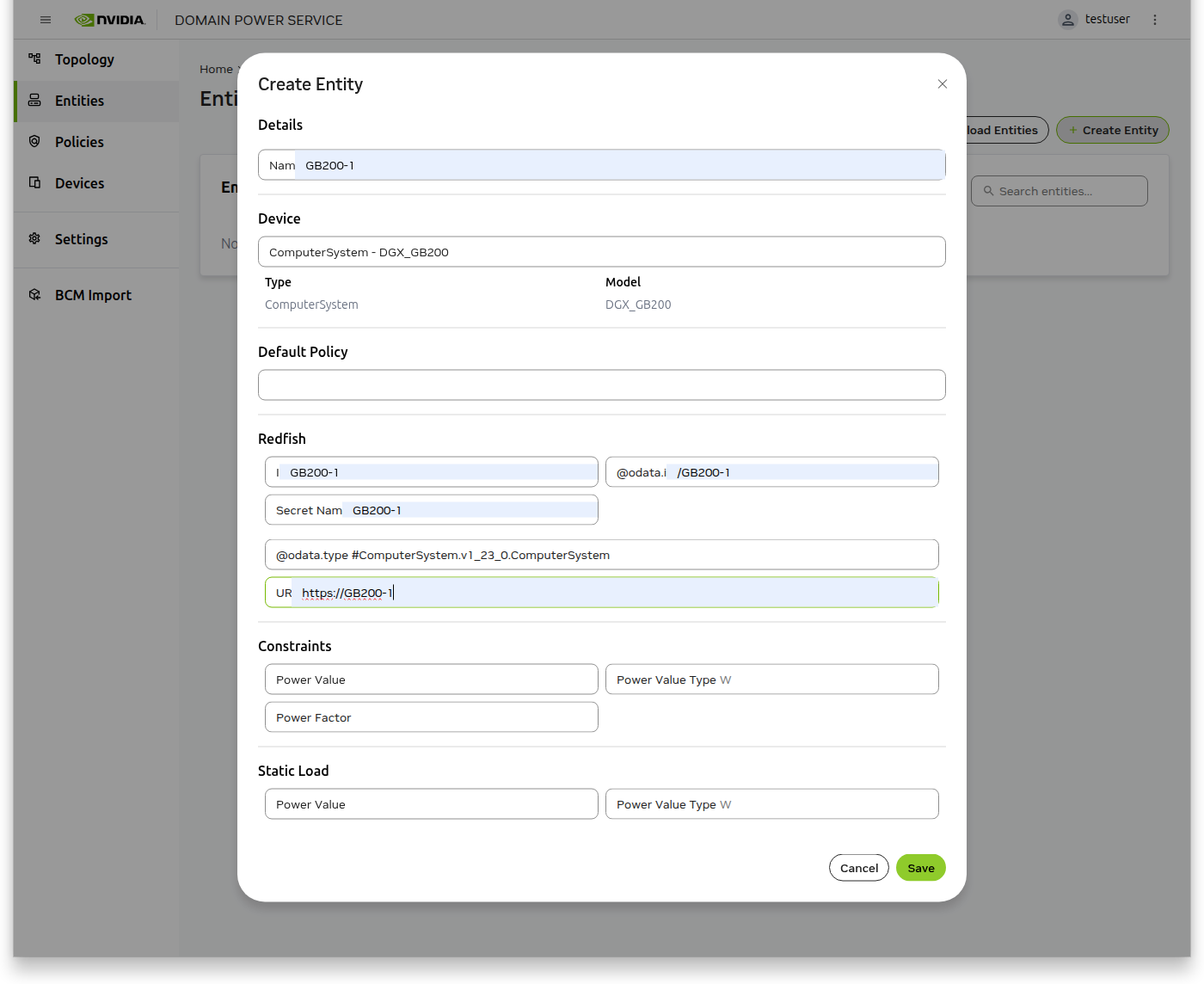Select the Policies shield icon
Screen dimensions: 1204x984
tap(34, 142)
